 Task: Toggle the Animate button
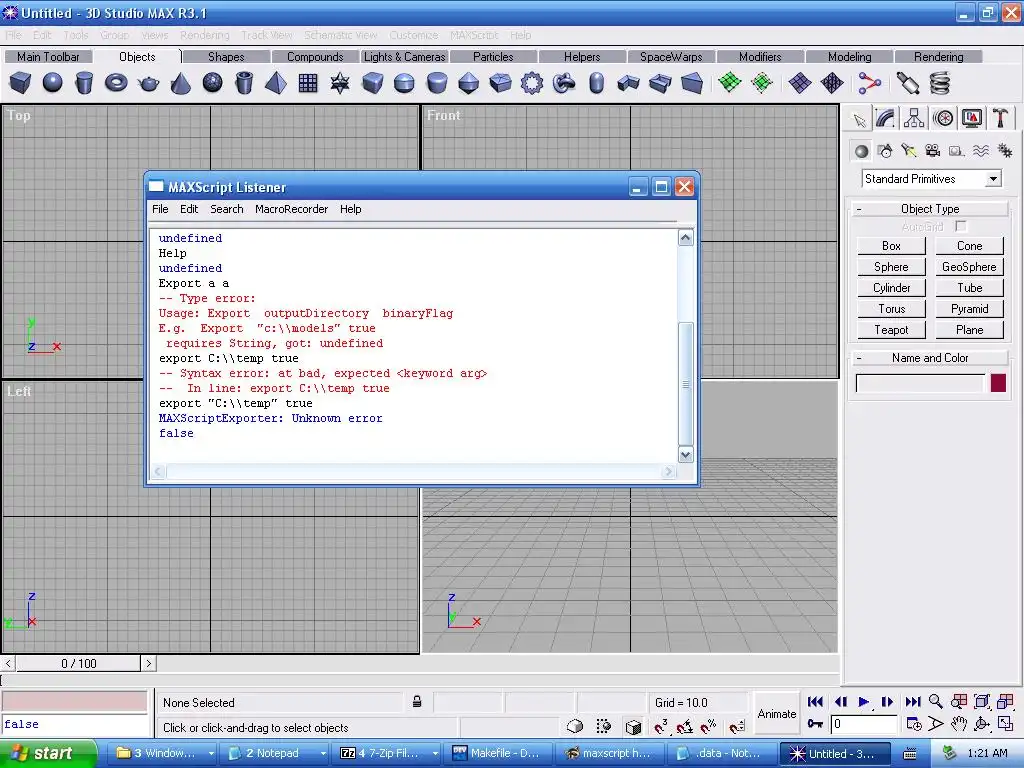click(x=776, y=713)
